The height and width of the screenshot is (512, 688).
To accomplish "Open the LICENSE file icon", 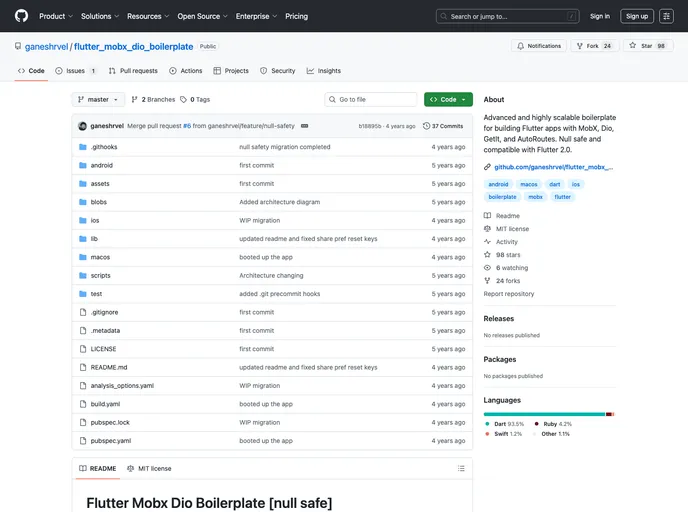I will point(82,349).
